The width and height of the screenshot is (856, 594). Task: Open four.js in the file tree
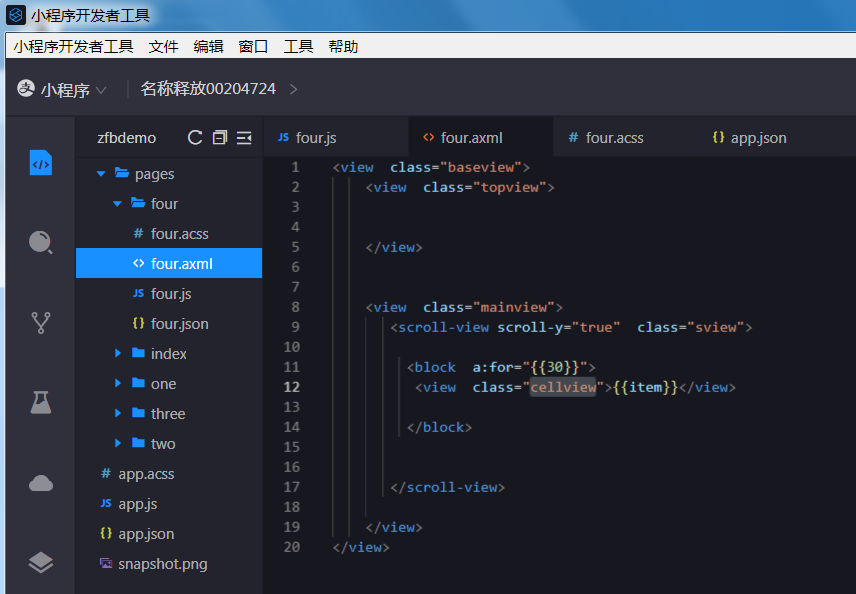point(169,294)
